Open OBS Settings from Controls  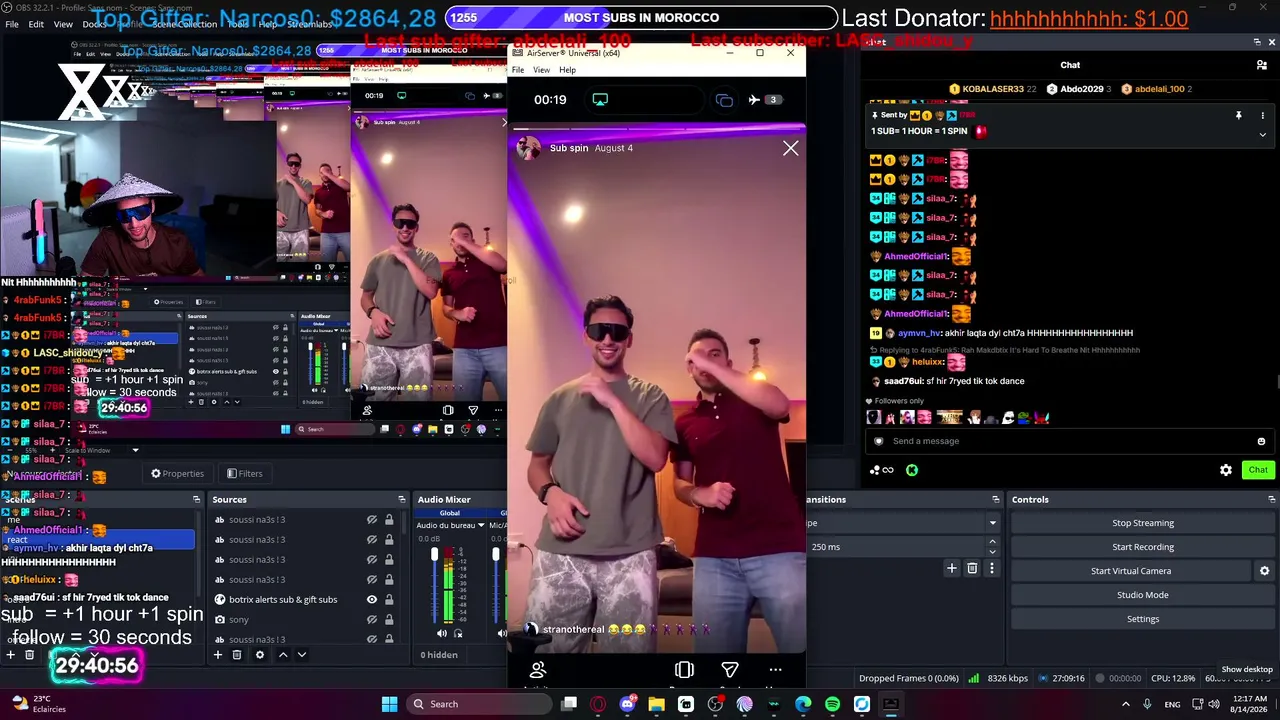(x=1143, y=619)
